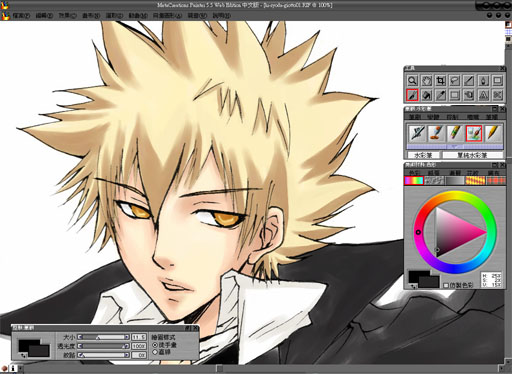Click the 透光度 opacity slider track
Viewport: 512px width, 374px height.
(x=103, y=346)
